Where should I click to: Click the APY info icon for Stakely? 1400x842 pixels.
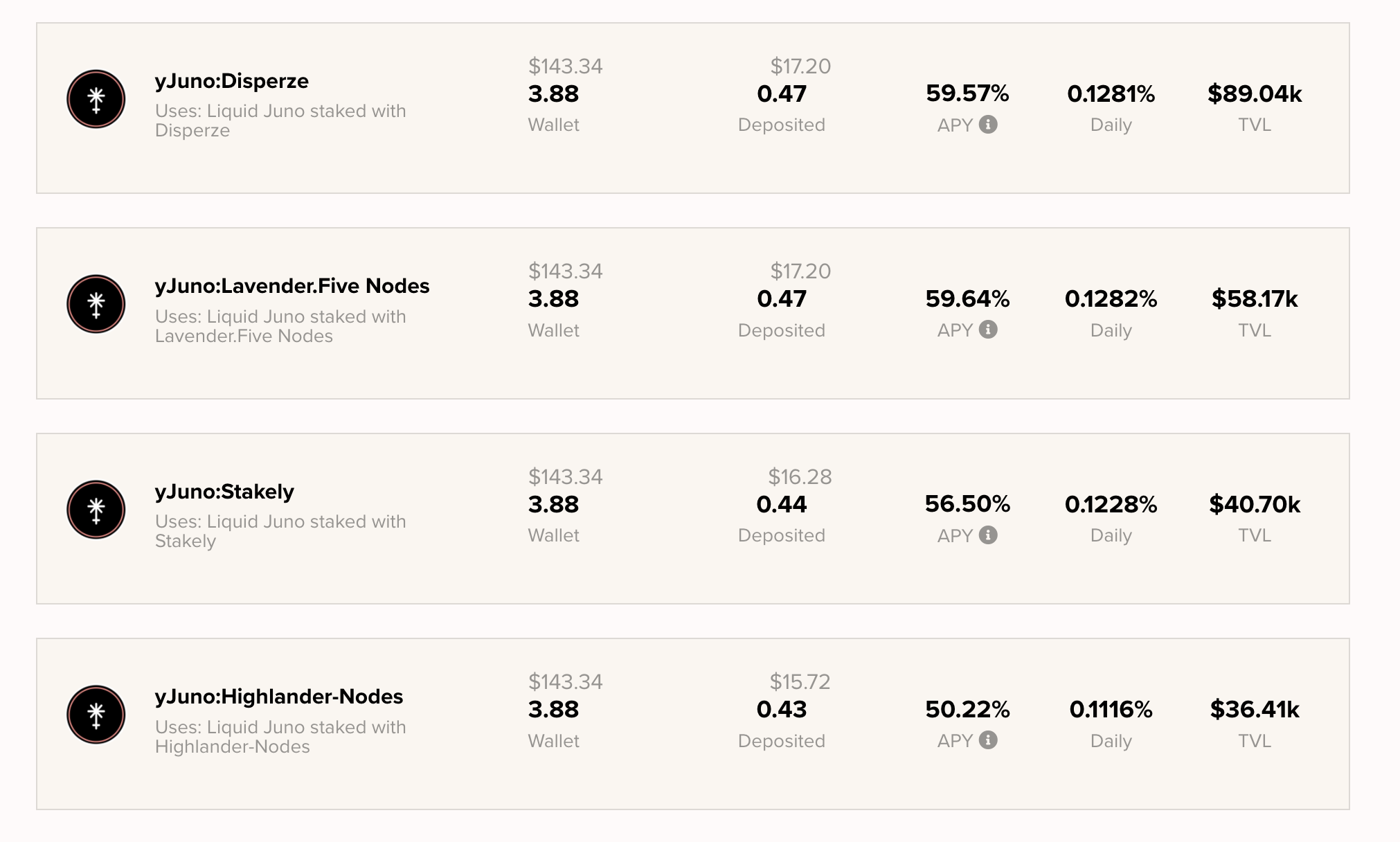pos(988,535)
